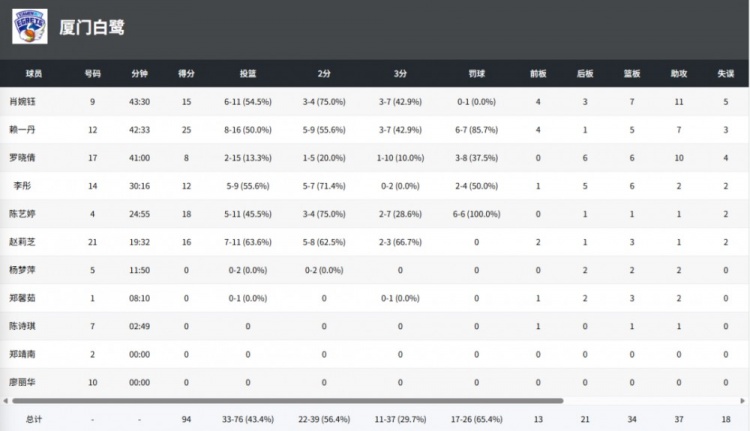Select player name 赖一丹
750x431 pixels.
click(x=22, y=130)
